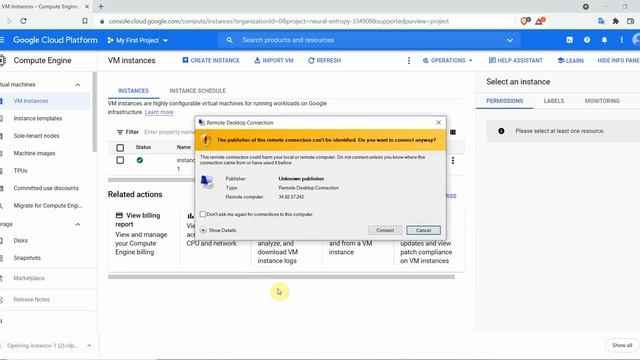
Task: Click the search magnifier icon
Action: 229,40
